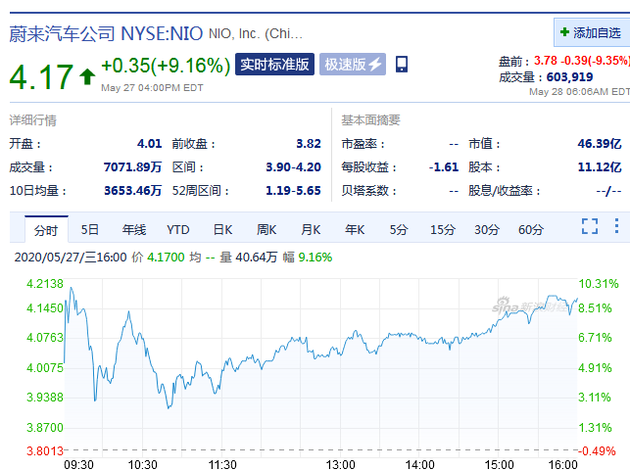Click the May 27 04:00PM EDT timestamp
The width and height of the screenshot is (630, 470).
tap(152, 88)
